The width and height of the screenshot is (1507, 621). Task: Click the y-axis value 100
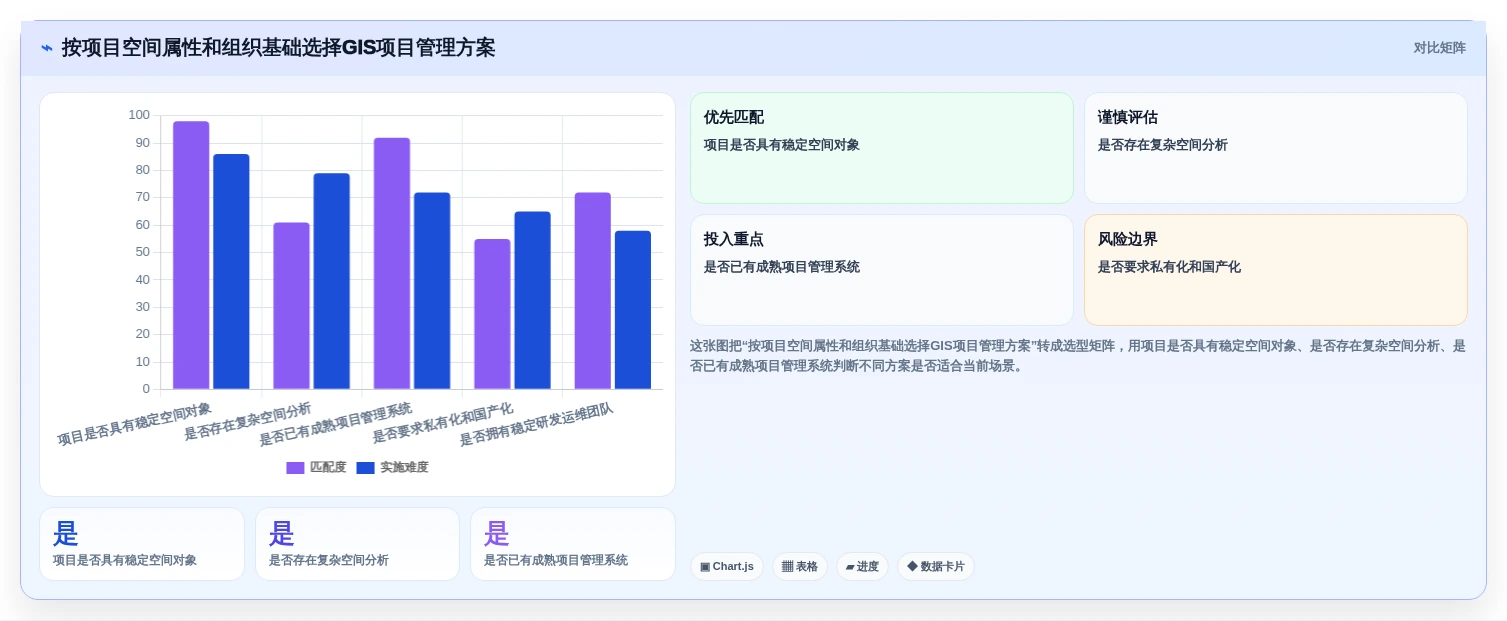click(139, 115)
